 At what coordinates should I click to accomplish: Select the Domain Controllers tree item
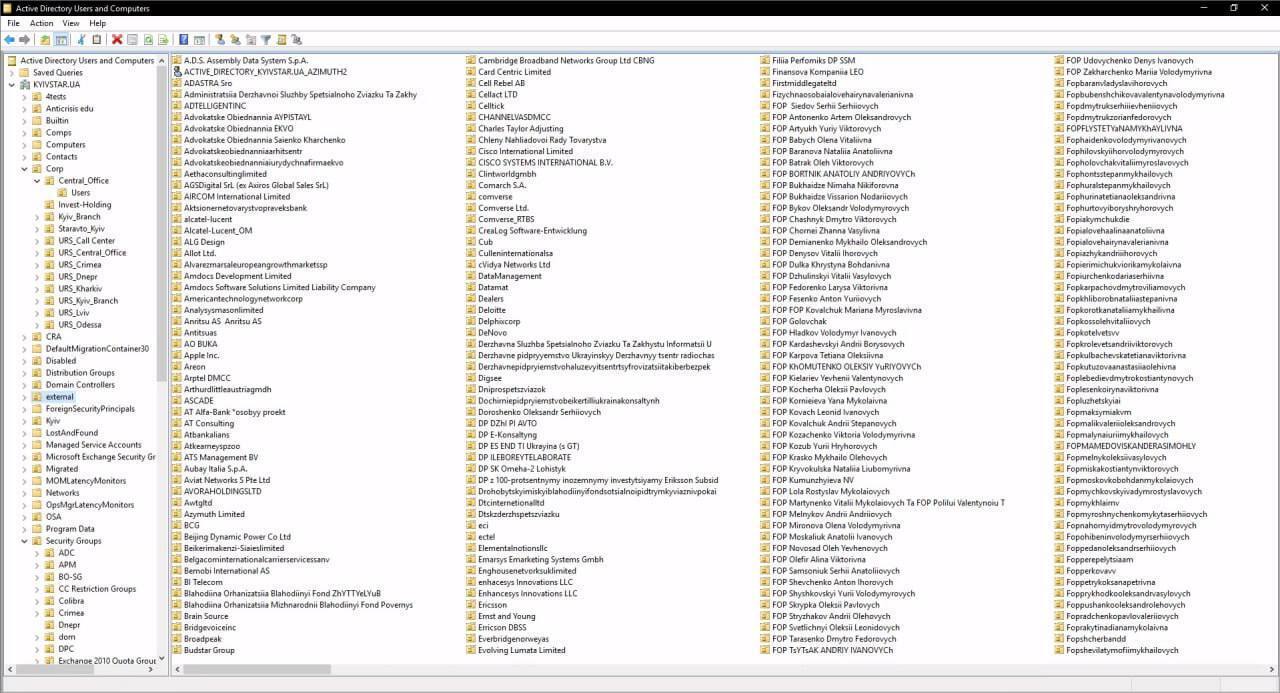(x=80, y=385)
